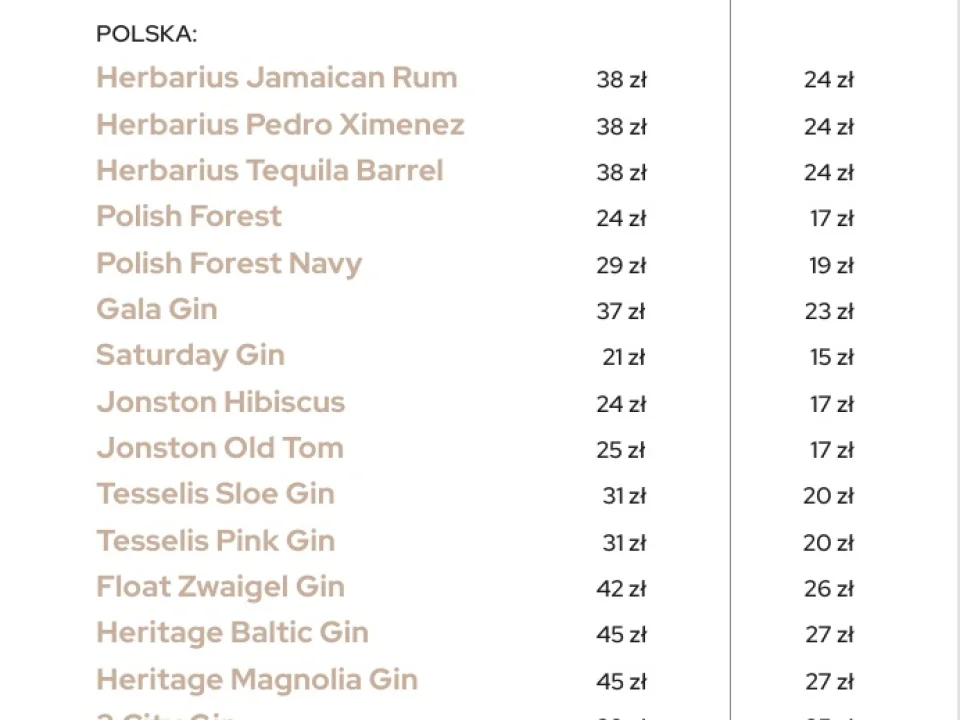
Task: Click Polish Forest gin name
Action: (x=189, y=216)
